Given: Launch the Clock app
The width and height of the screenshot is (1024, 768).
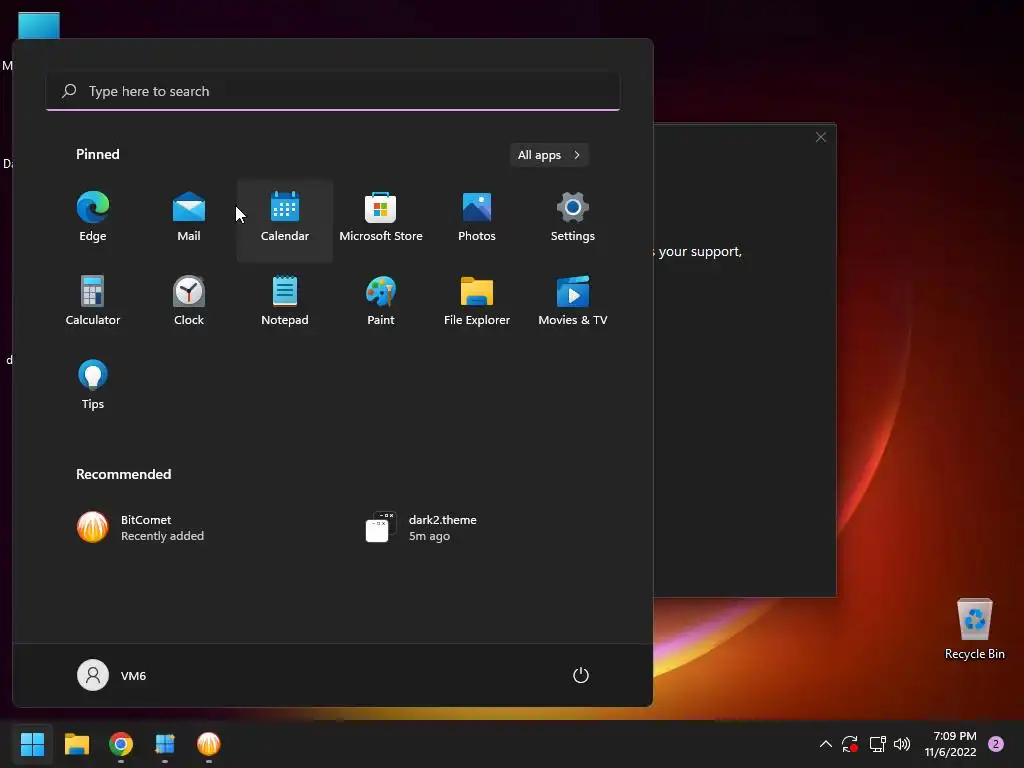Looking at the screenshot, I should [189, 302].
